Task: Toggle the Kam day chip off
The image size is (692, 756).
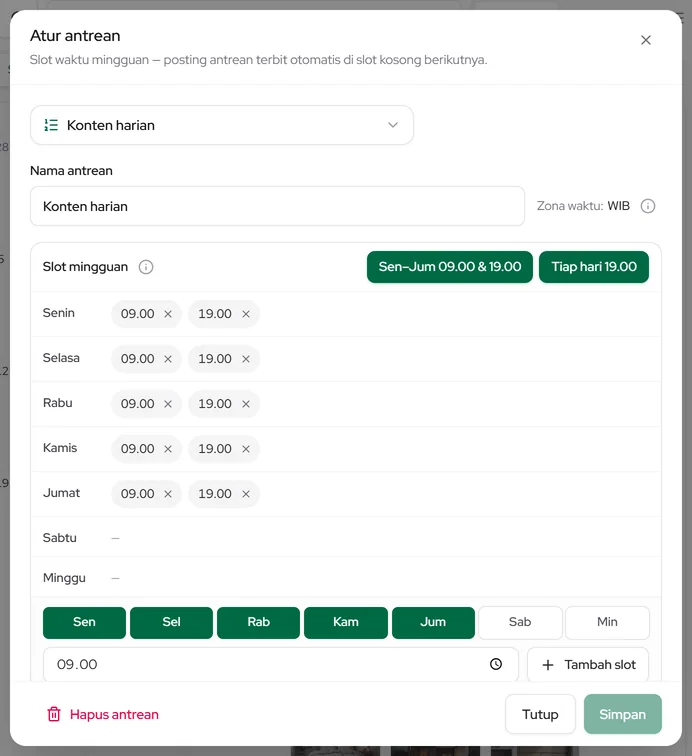Action: pyautogui.click(x=346, y=622)
